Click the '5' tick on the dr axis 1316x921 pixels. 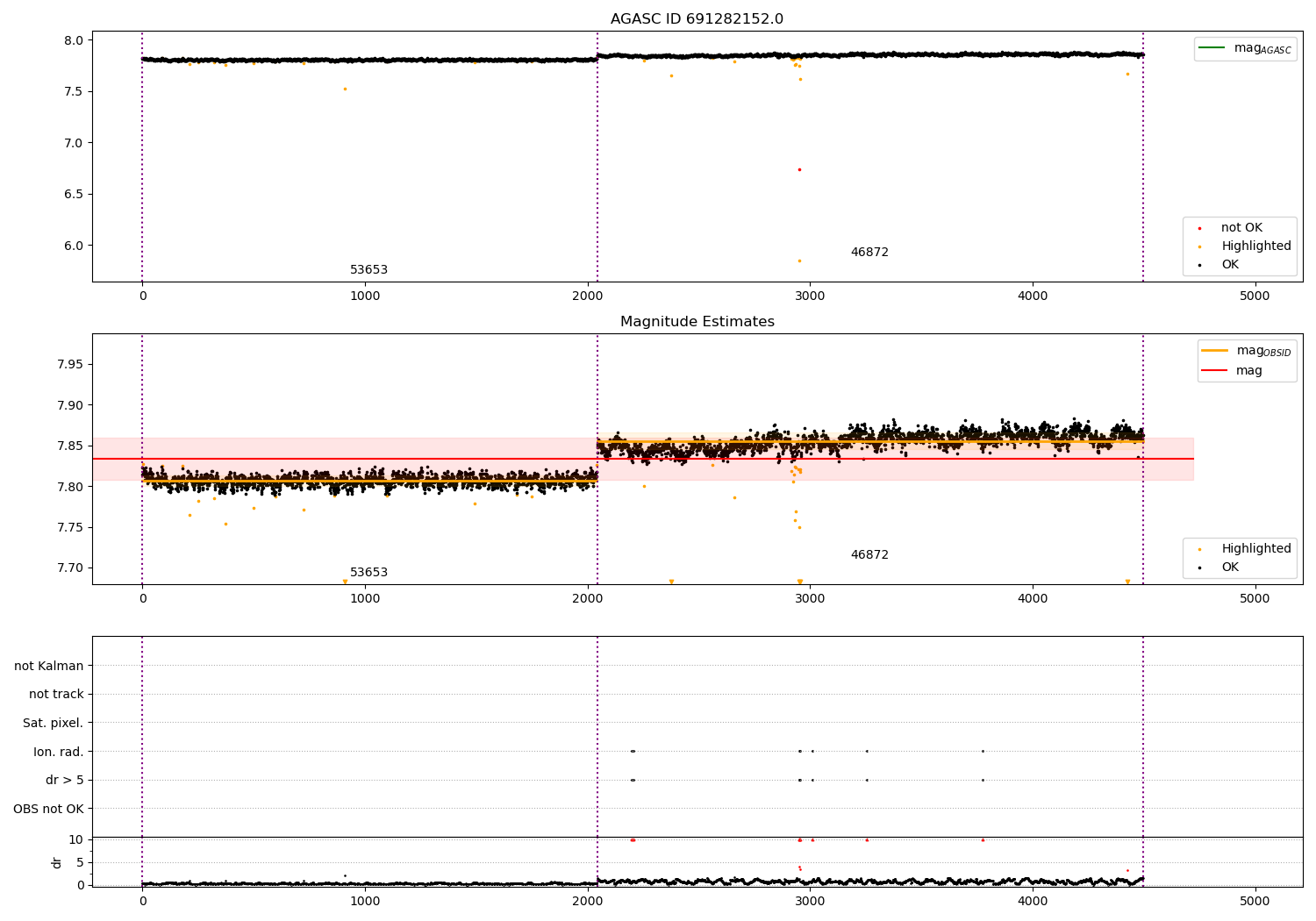[x=80, y=863]
